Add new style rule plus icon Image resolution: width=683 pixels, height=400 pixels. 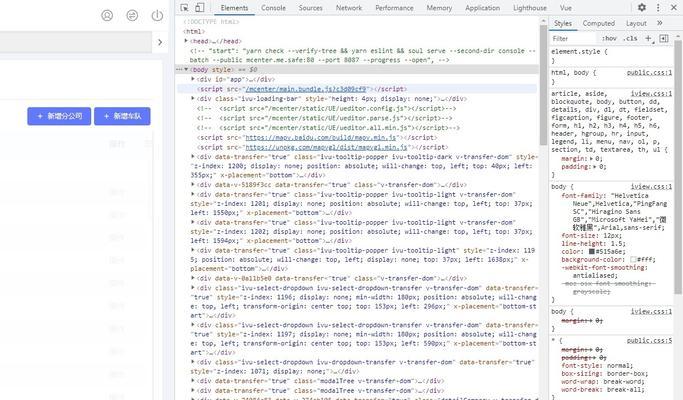tap(648, 39)
